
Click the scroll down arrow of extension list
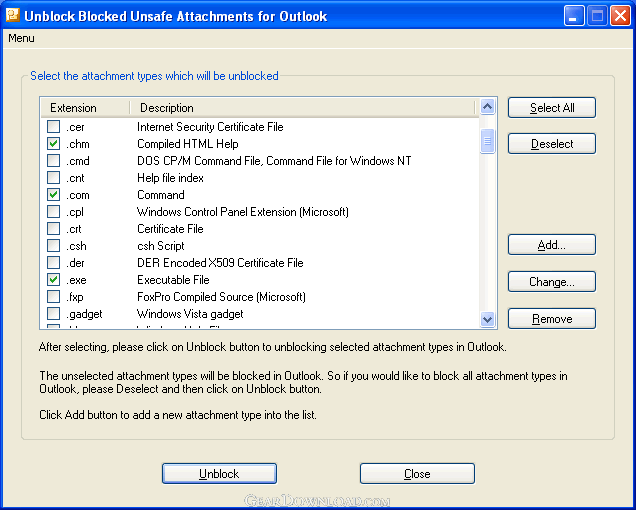pos(487,319)
